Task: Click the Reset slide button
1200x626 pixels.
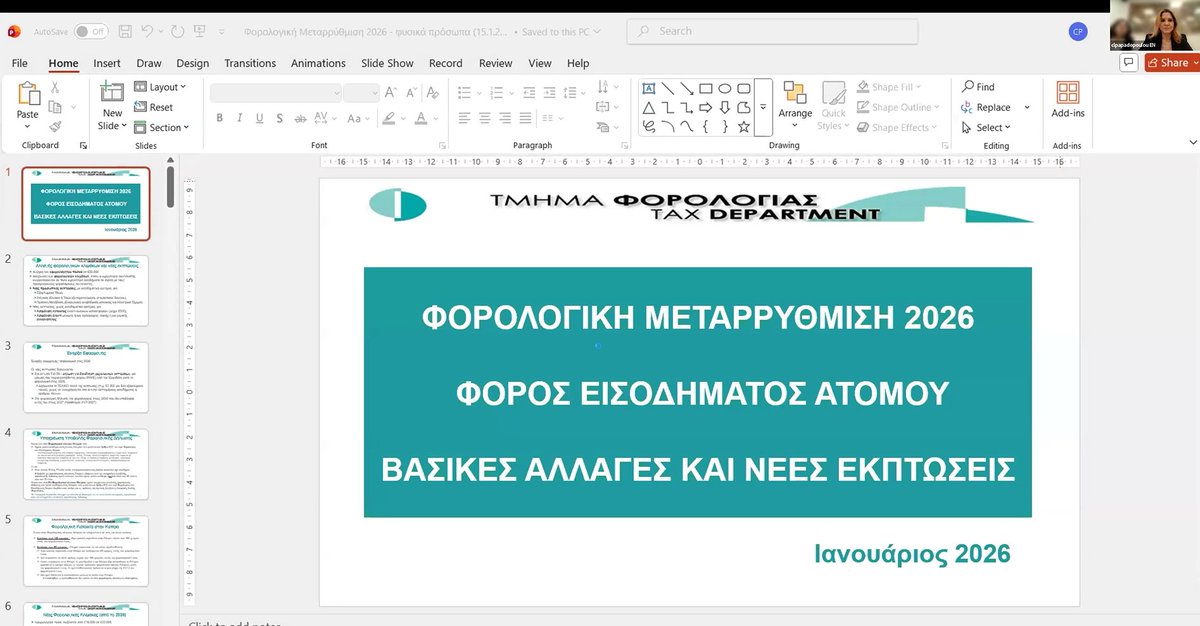Action: 153,107
